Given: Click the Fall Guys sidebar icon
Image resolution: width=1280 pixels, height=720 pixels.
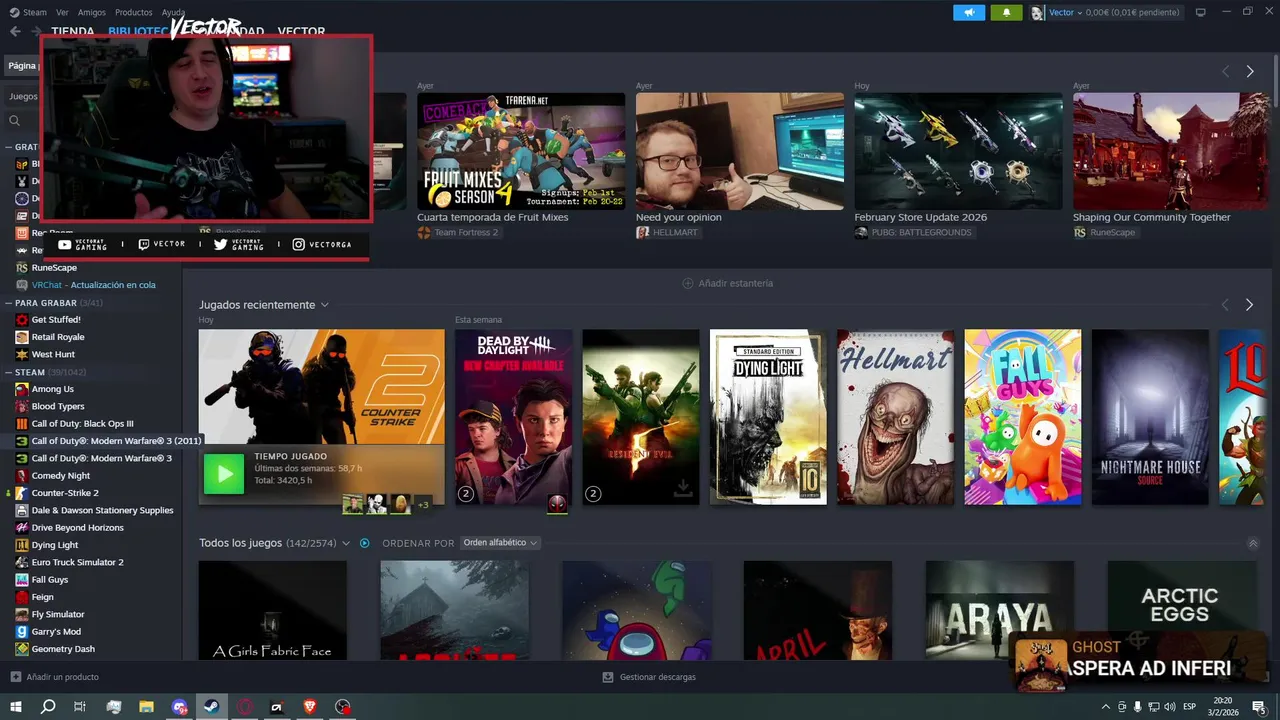Looking at the screenshot, I should pyautogui.click(x=22, y=580).
